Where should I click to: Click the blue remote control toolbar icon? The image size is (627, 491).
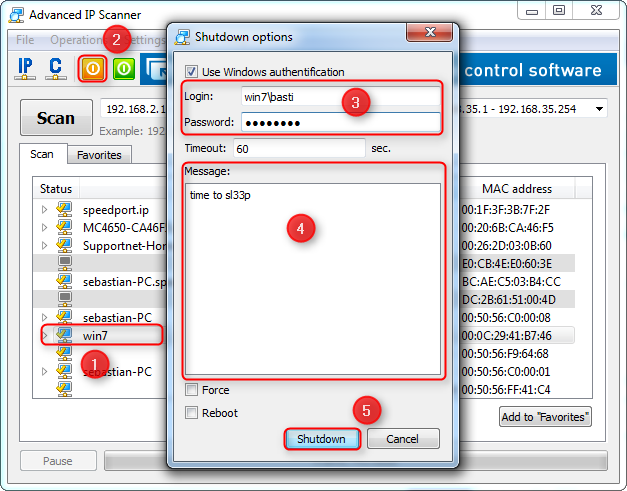pos(156,70)
